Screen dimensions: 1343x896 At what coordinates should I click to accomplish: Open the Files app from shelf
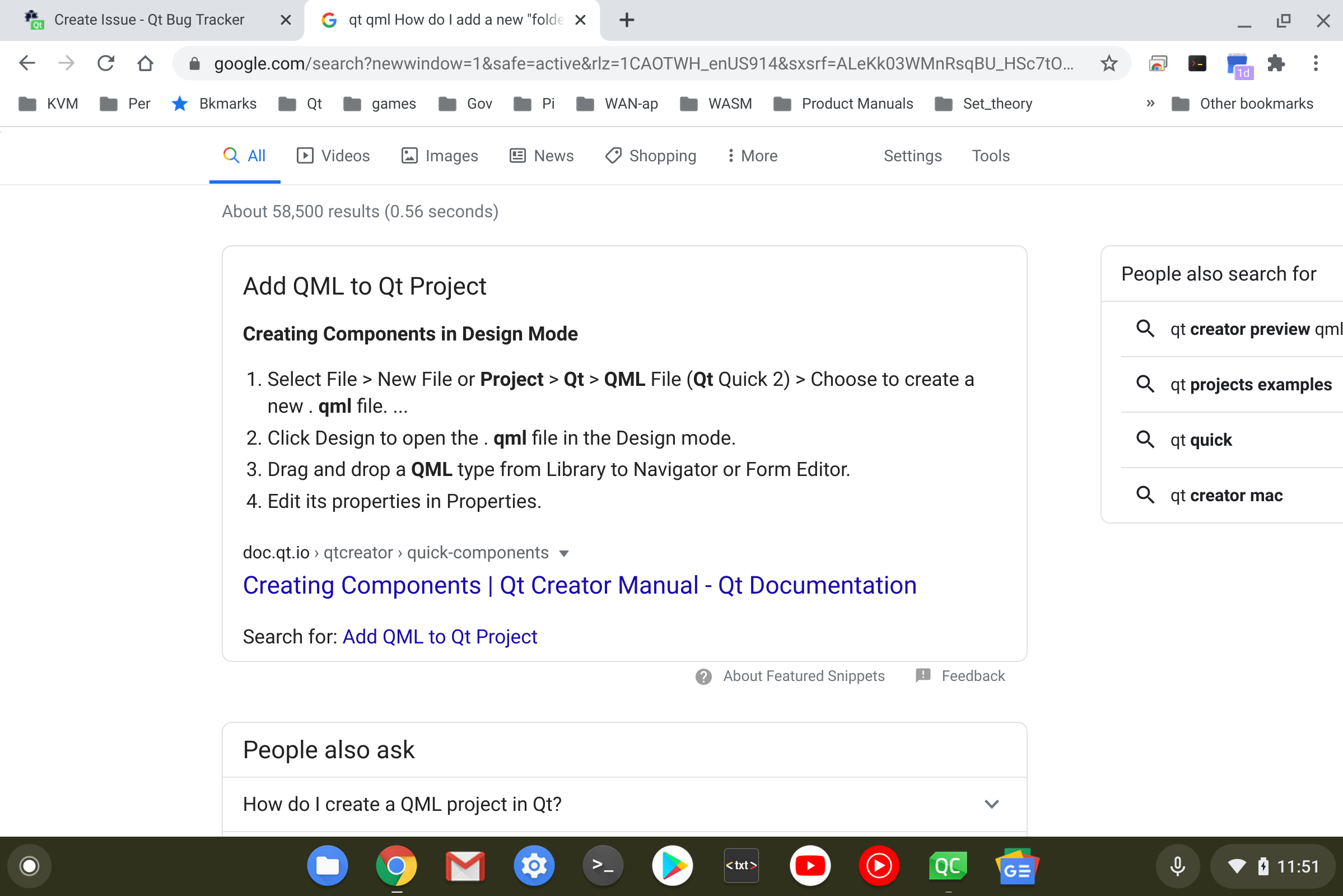pos(328,866)
